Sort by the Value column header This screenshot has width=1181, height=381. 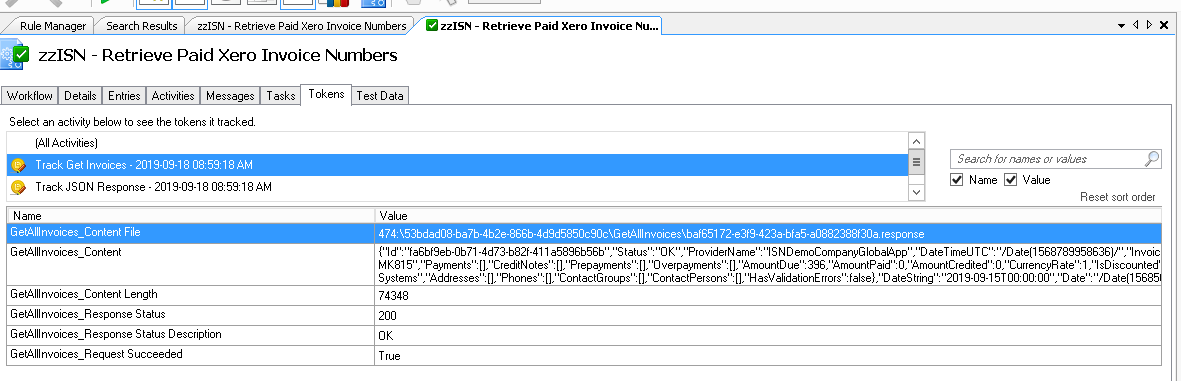(768, 216)
